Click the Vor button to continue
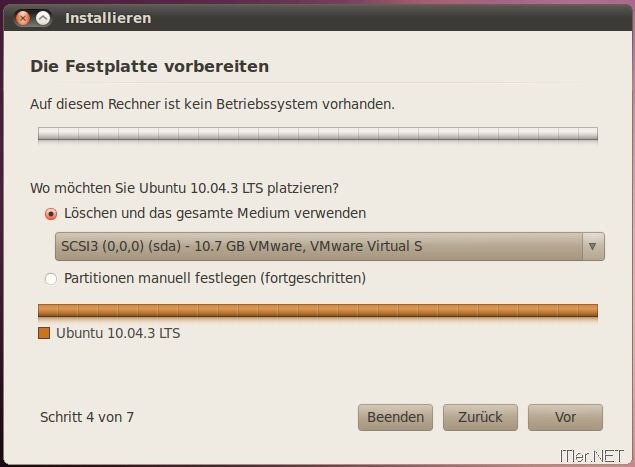Screen dimensions: 635x467 click(565, 417)
